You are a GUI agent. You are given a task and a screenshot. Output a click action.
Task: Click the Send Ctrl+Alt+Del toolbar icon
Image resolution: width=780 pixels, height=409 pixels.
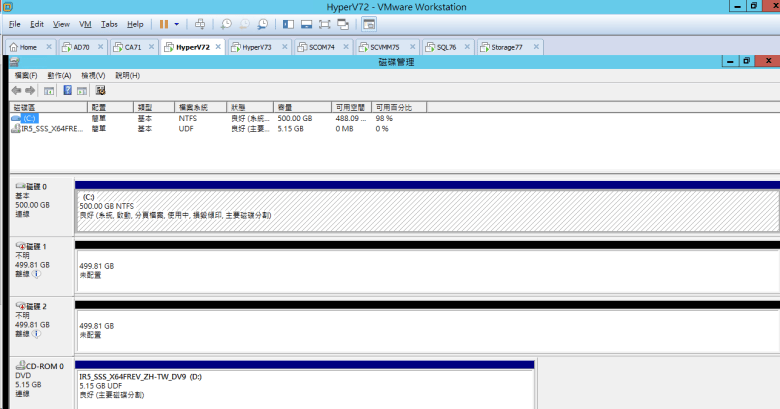click(200, 23)
